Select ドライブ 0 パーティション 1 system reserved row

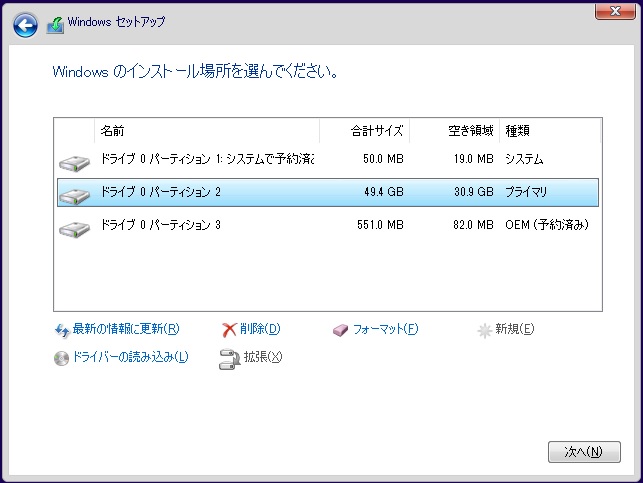click(328, 159)
